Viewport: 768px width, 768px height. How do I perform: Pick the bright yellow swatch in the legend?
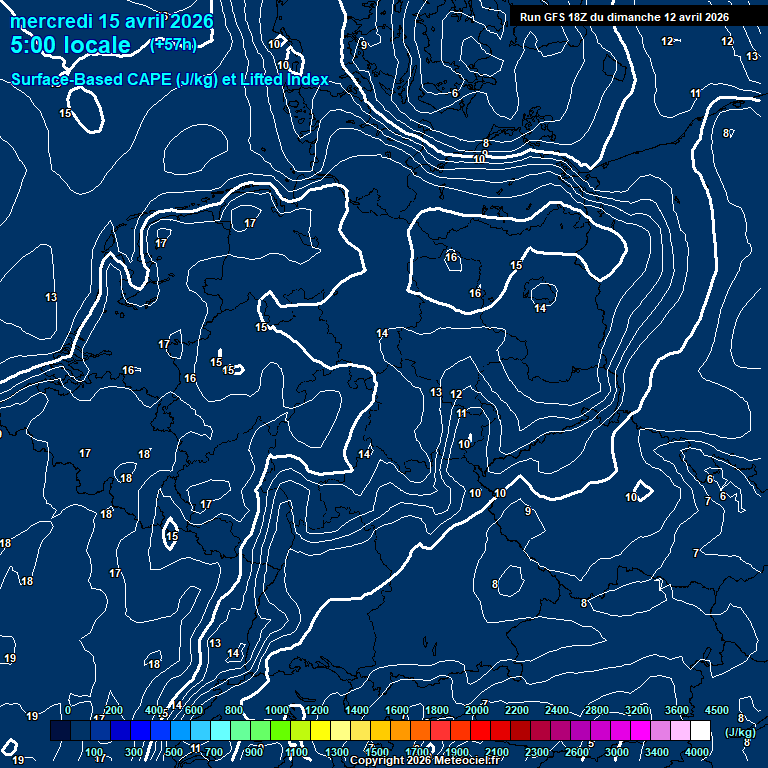coord(320,730)
